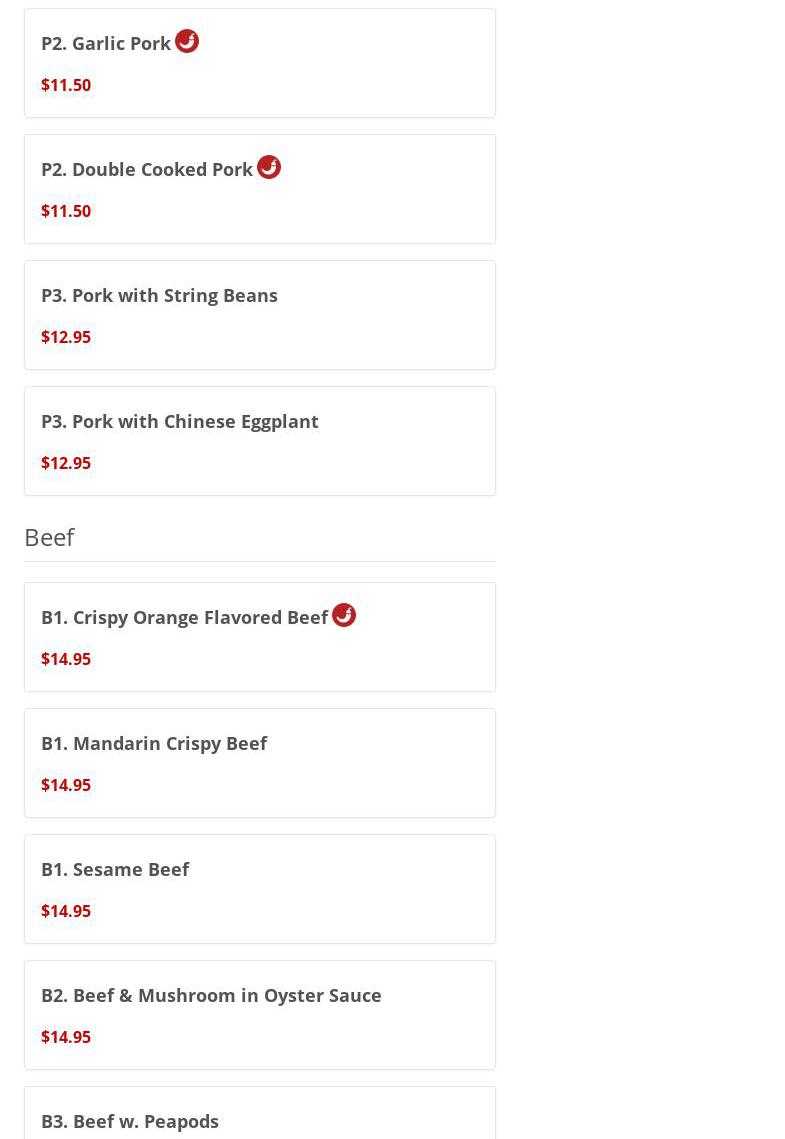Image resolution: width=785 pixels, height=1139 pixels.
Task: Open P3. Pork with Chinese Eggplant
Action: point(180,421)
